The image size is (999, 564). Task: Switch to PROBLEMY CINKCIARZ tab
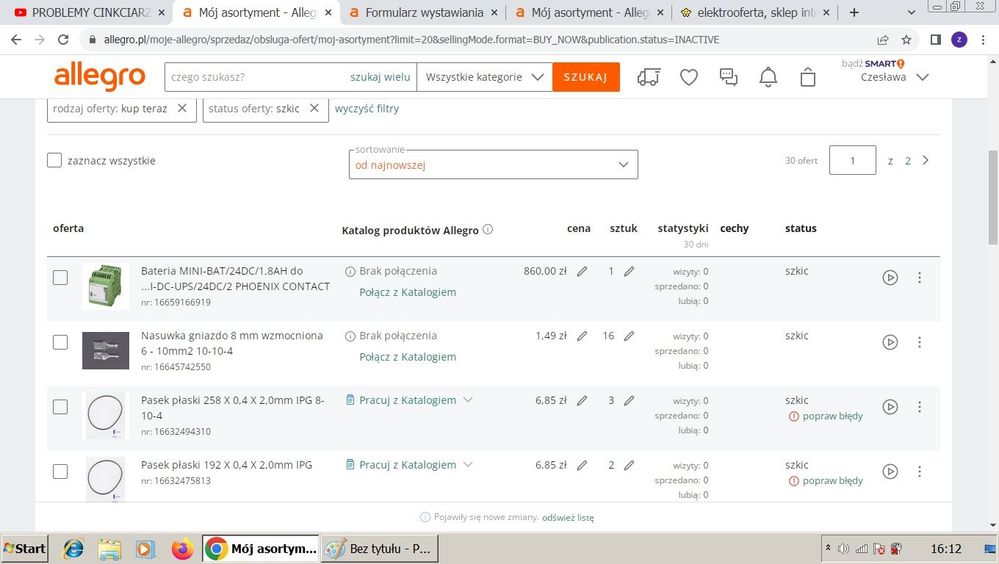89,12
